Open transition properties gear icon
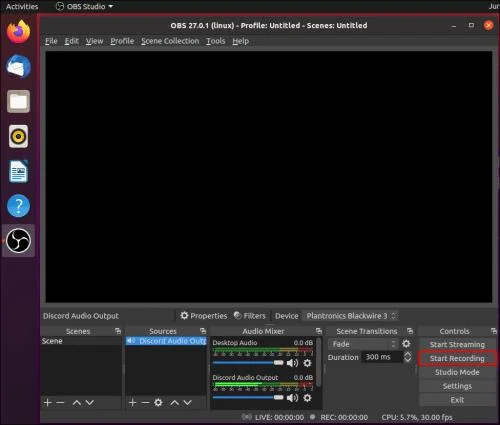 click(406, 344)
